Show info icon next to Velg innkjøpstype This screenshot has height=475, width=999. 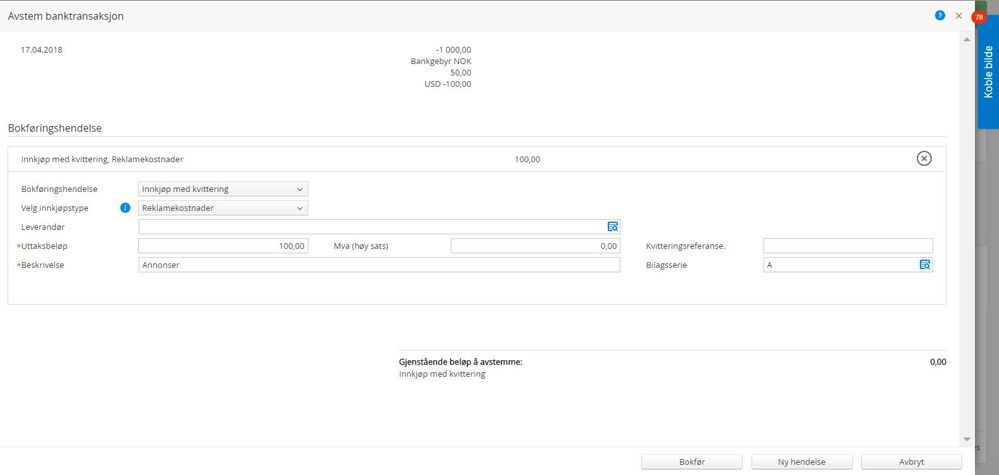[126, 208]
